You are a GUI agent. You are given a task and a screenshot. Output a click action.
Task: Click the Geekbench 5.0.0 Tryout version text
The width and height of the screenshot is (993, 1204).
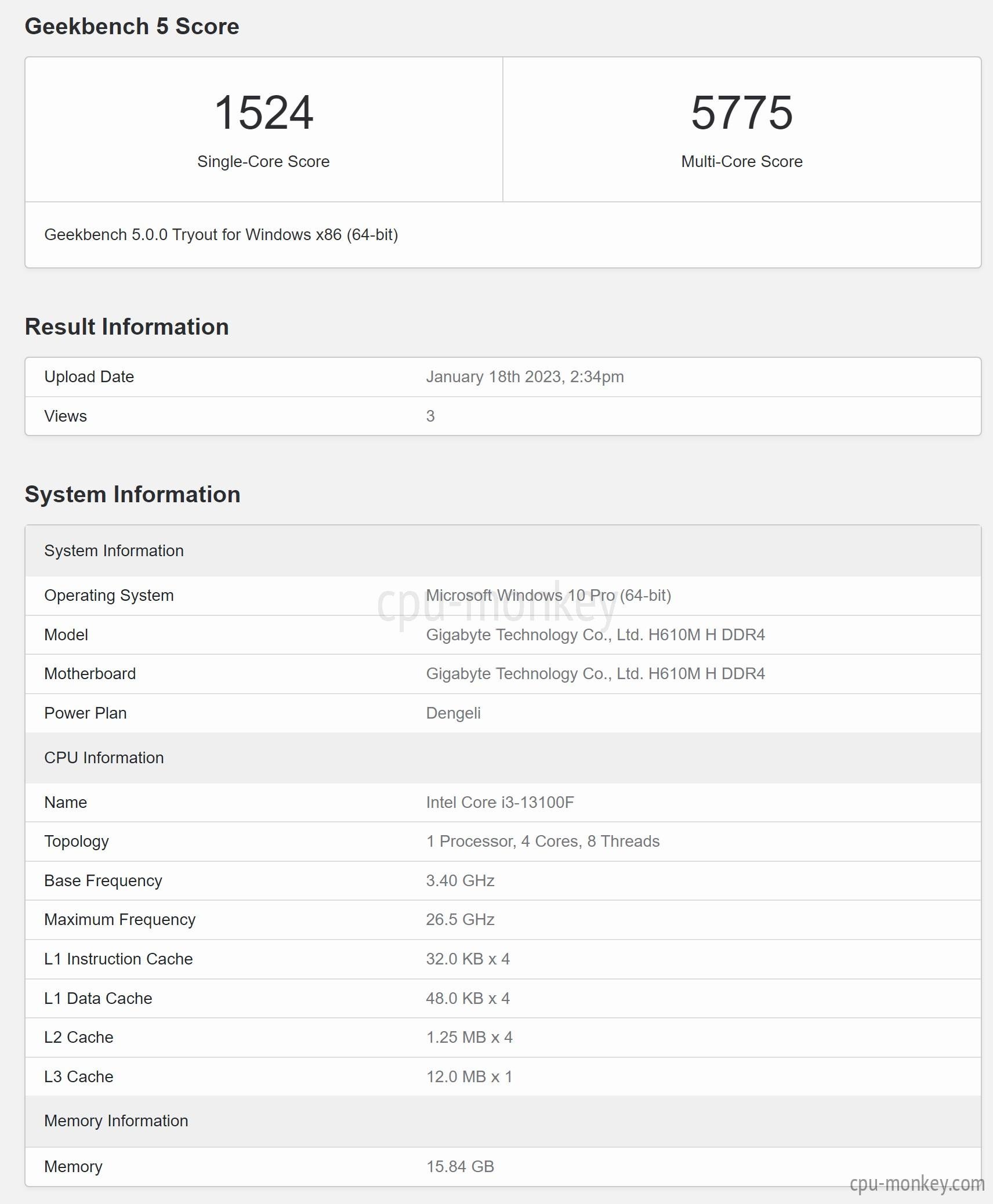[x=221, y=235]
